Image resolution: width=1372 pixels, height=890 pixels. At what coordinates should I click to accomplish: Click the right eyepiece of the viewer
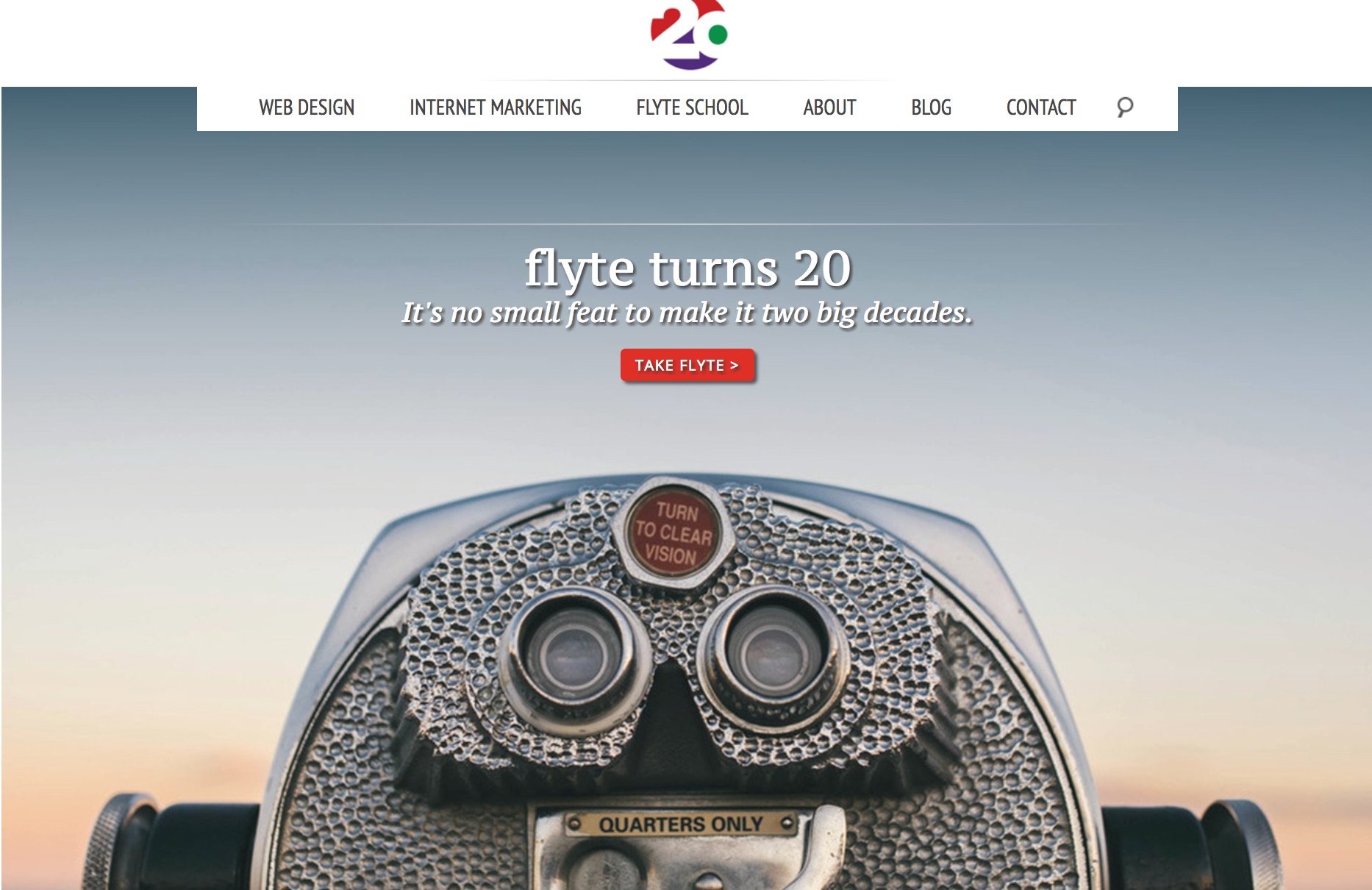click(773, 651)
